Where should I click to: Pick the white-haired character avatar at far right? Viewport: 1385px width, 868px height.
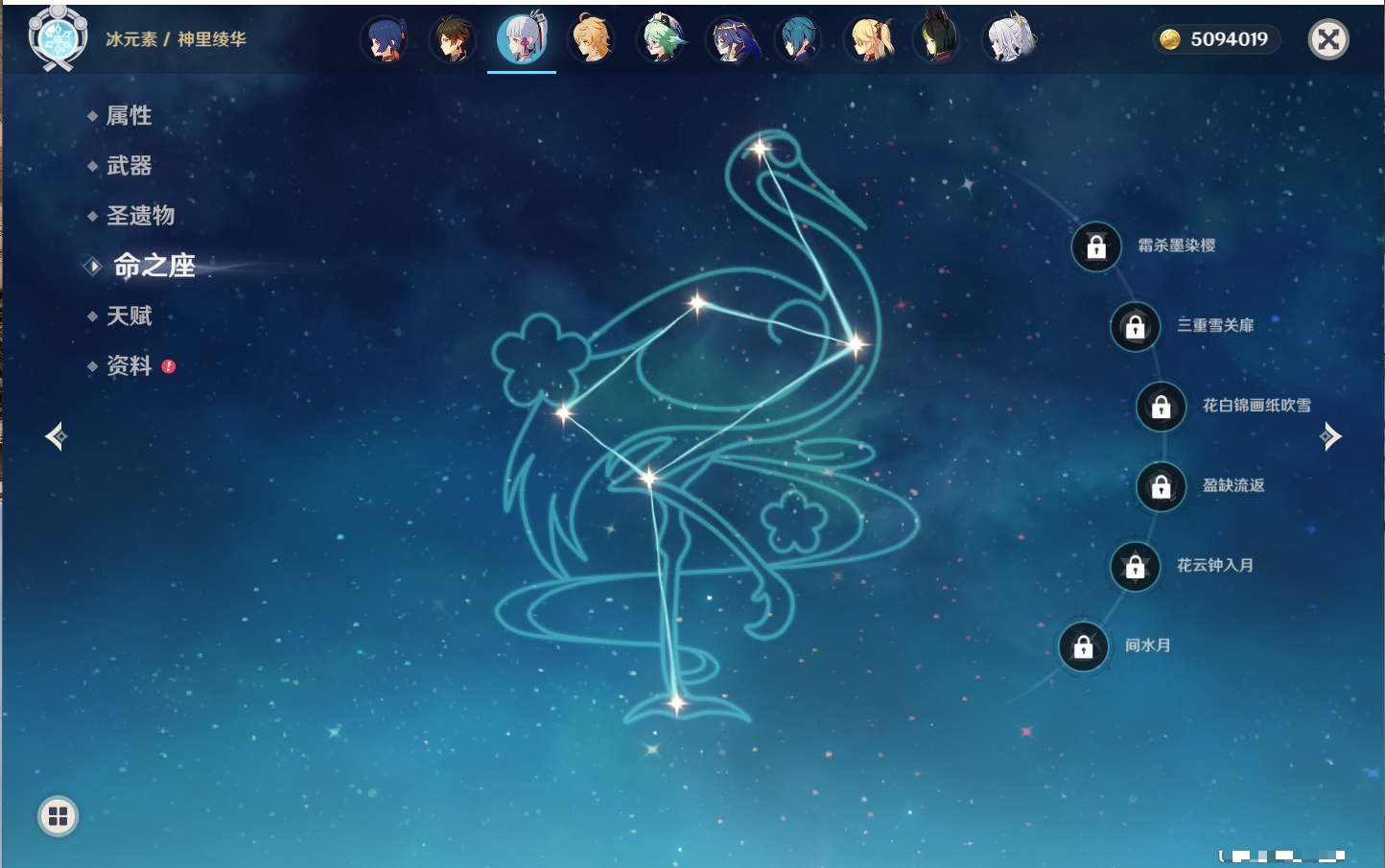coord(1009,40)
